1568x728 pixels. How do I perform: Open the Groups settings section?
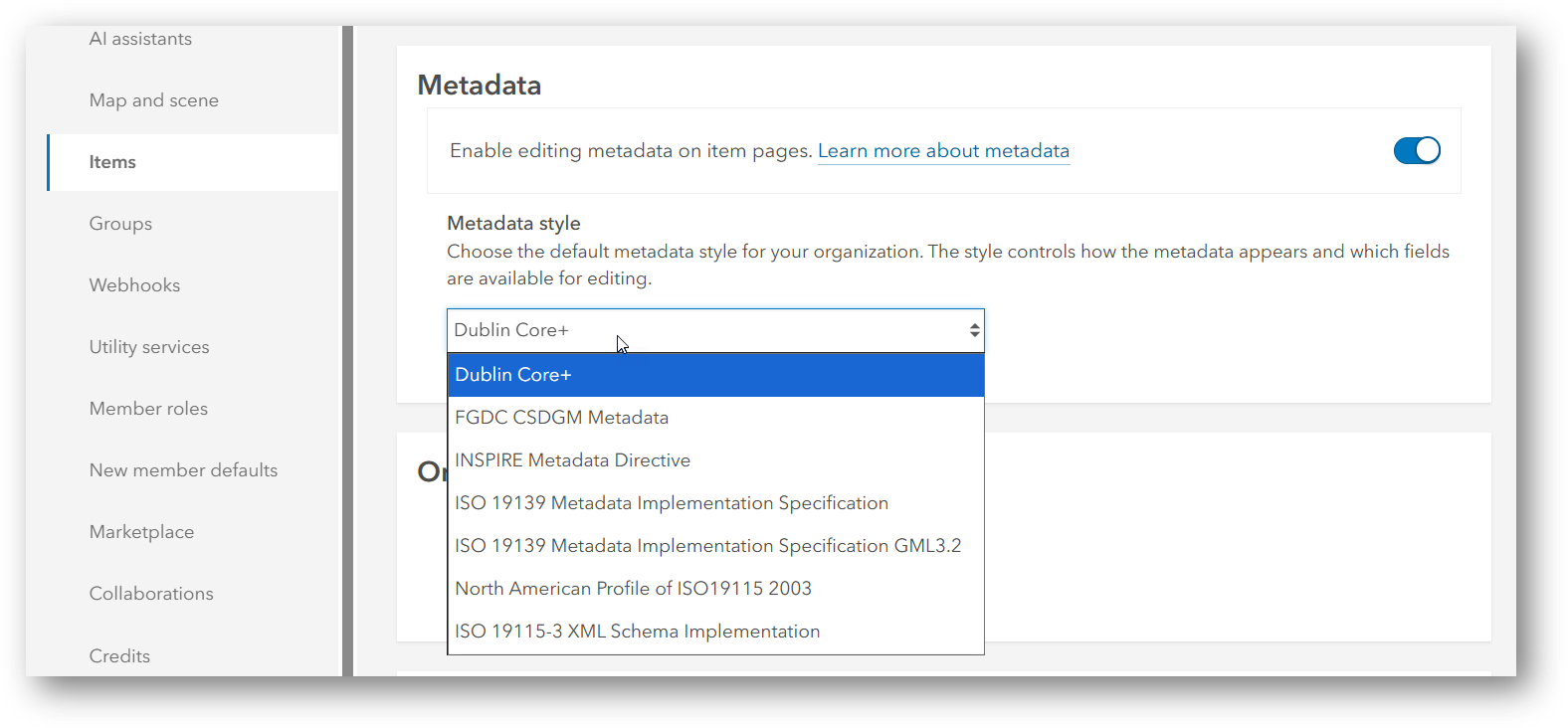click(120, 224)
